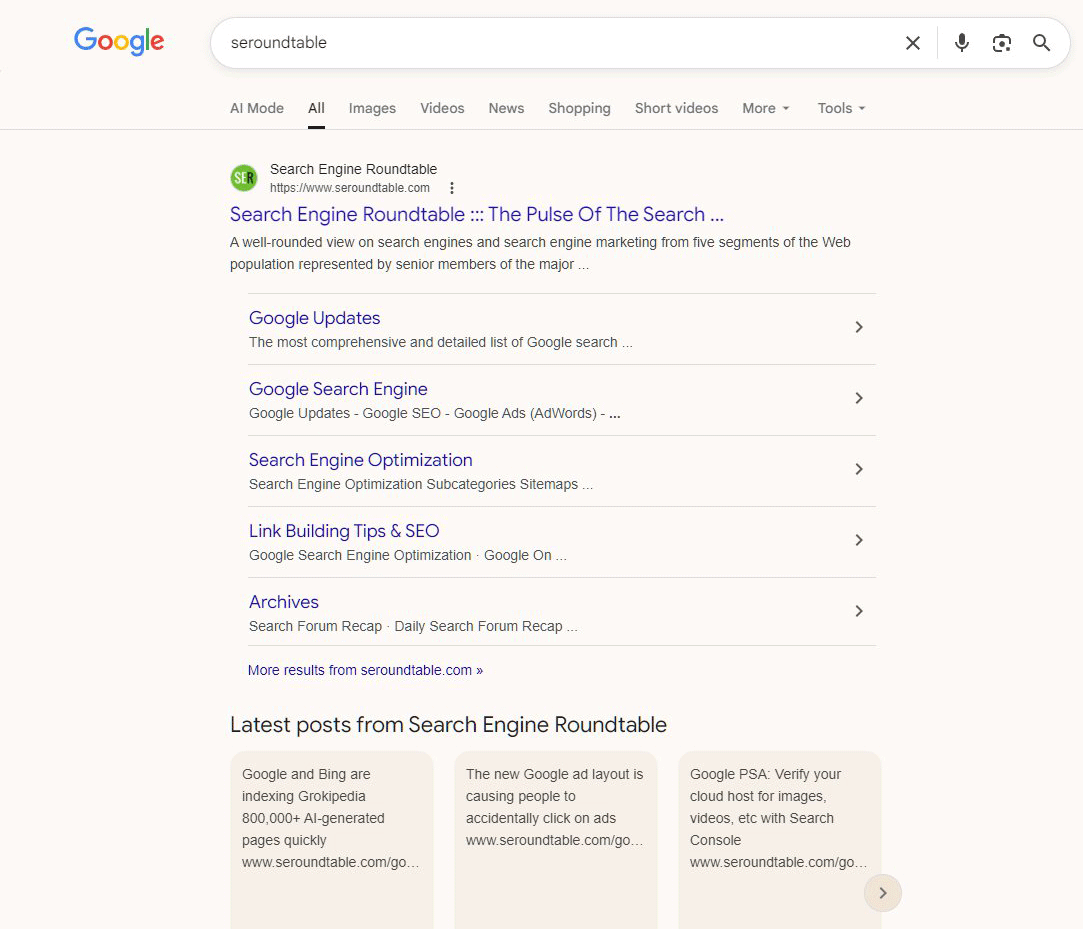Open the AI Mode tab
This screenshot has height=929, width=1083.
tap(256, 108)
